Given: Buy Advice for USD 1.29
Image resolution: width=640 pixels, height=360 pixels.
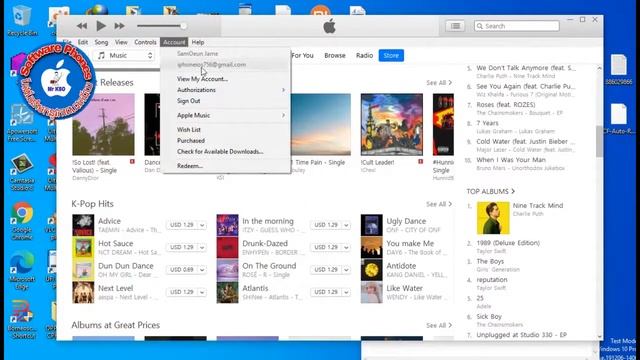Looking at the screenshot, I should point(182,225).
